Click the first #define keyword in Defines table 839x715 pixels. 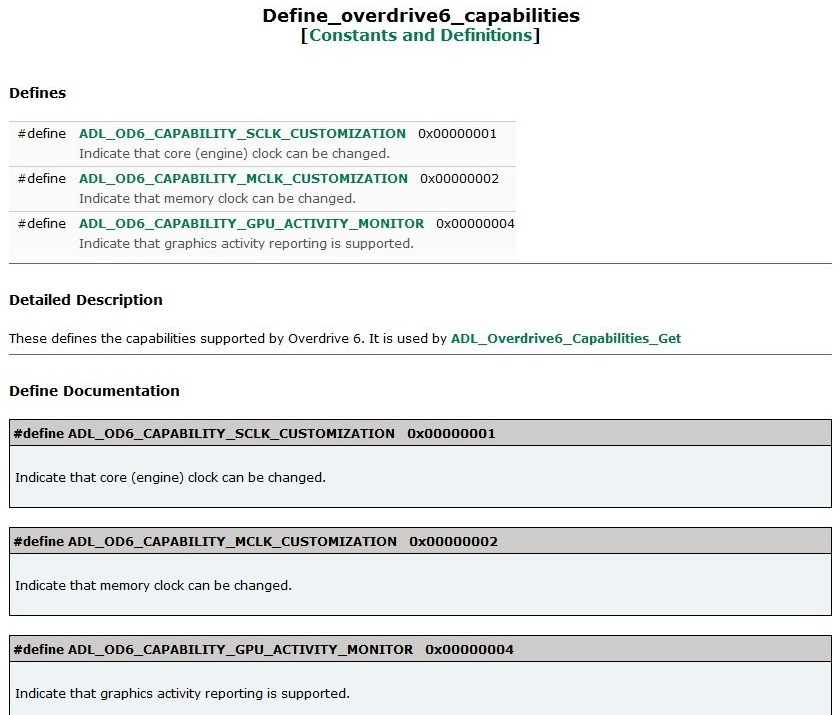(x=42, y=134)
